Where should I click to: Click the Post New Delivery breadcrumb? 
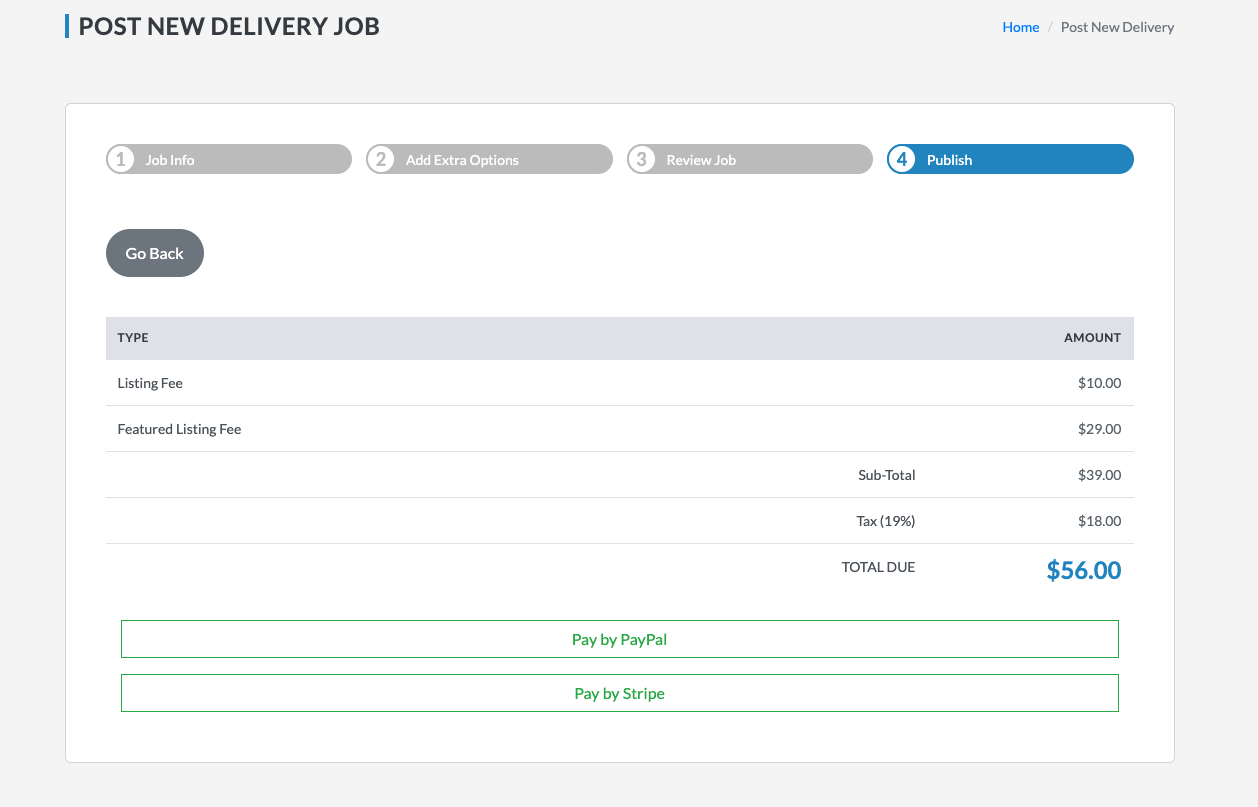click(x=1117, y=27)
